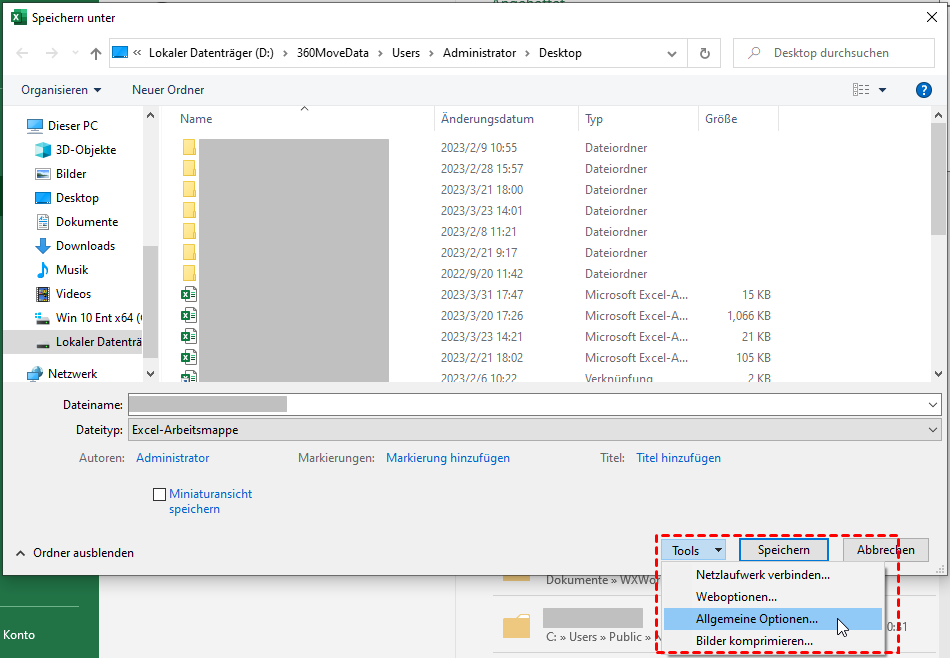The height and width of the screenshot is (658, 950).
Task: Open the Videos library in sidebar
Action: coord(73,294)
